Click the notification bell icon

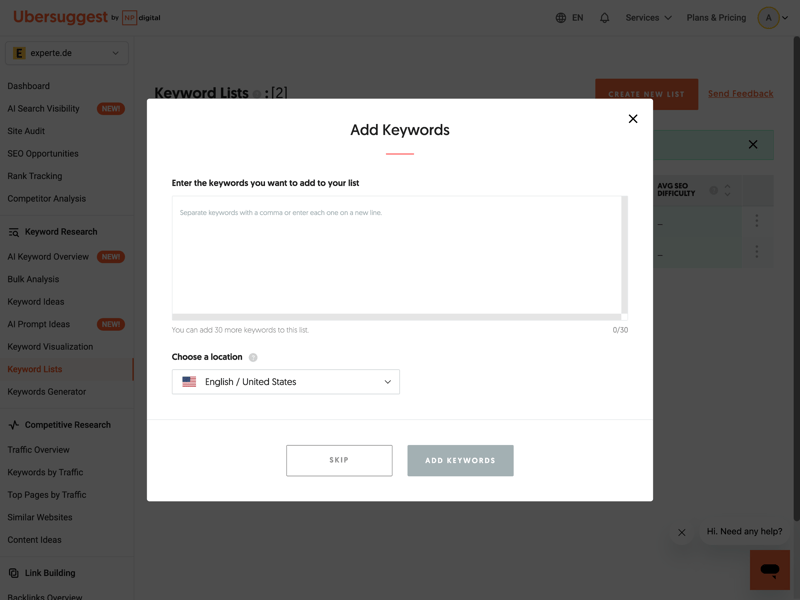point(604,18)
